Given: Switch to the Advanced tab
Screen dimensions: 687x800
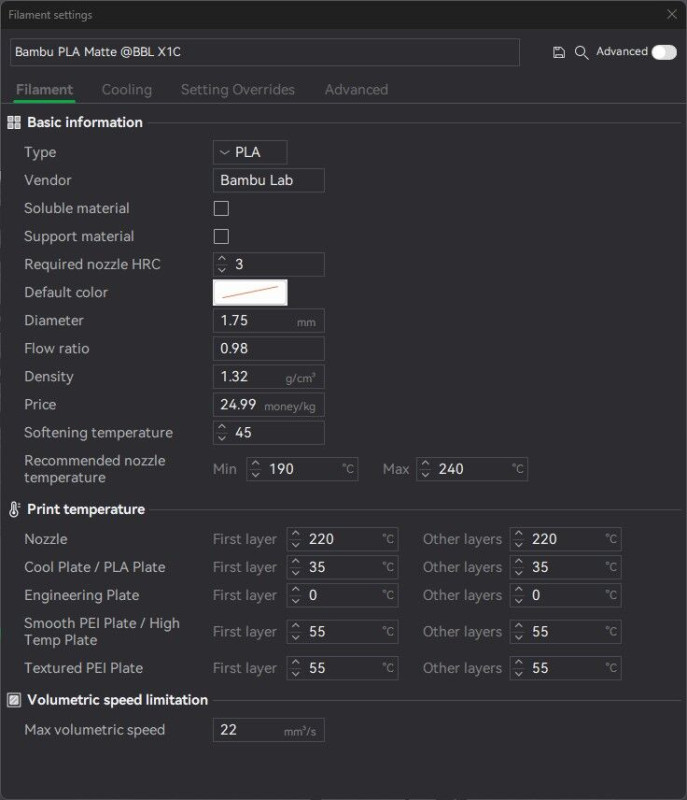Looking at the screenshot, I should [x=357, y=90].
